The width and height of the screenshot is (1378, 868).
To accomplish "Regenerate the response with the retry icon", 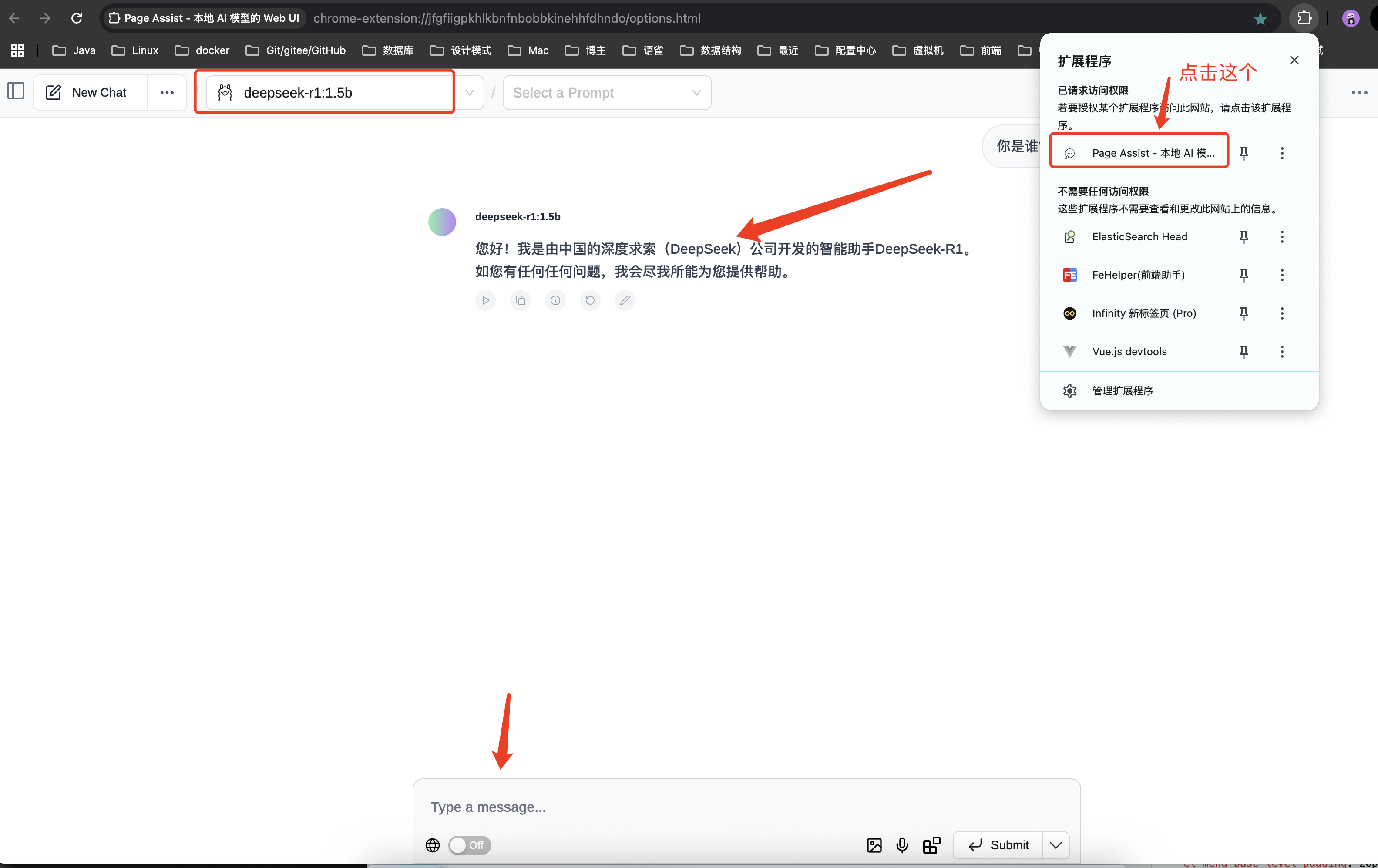I will tap(590, 300).
